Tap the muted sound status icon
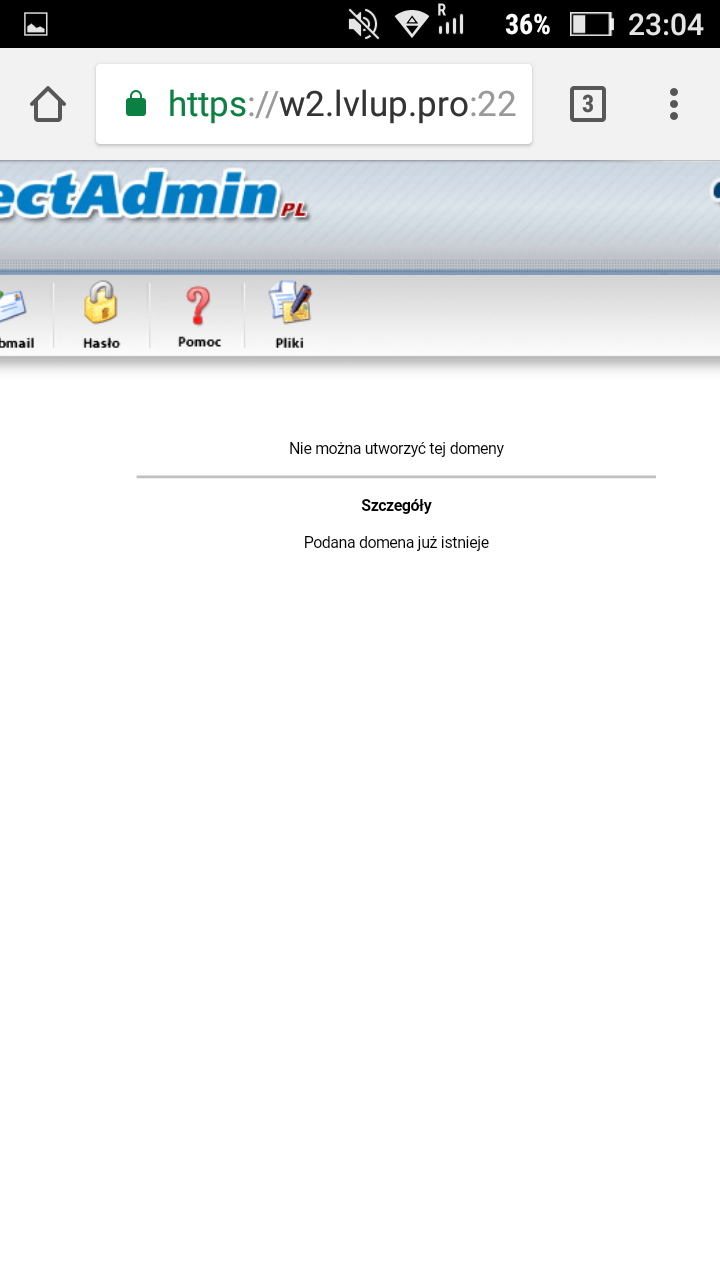Screen dimensions: 720x1280 pos(363,24)
